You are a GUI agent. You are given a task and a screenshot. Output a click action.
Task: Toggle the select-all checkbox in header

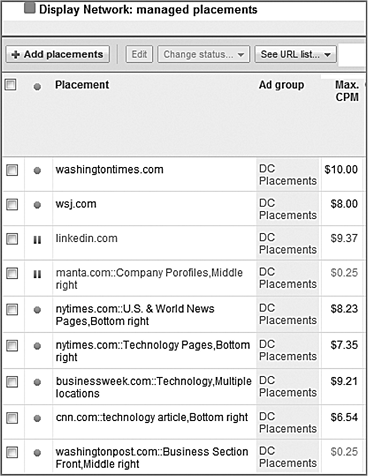(11, 85)
